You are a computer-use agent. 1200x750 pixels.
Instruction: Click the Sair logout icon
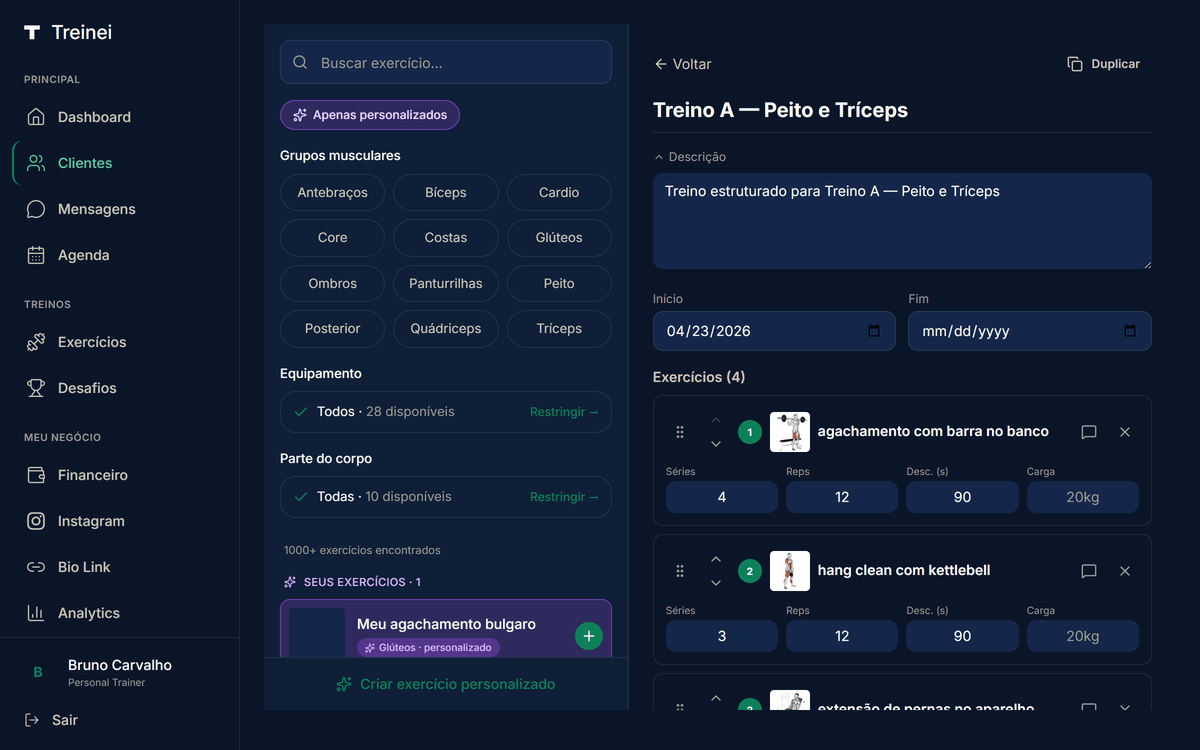point(32,720)
